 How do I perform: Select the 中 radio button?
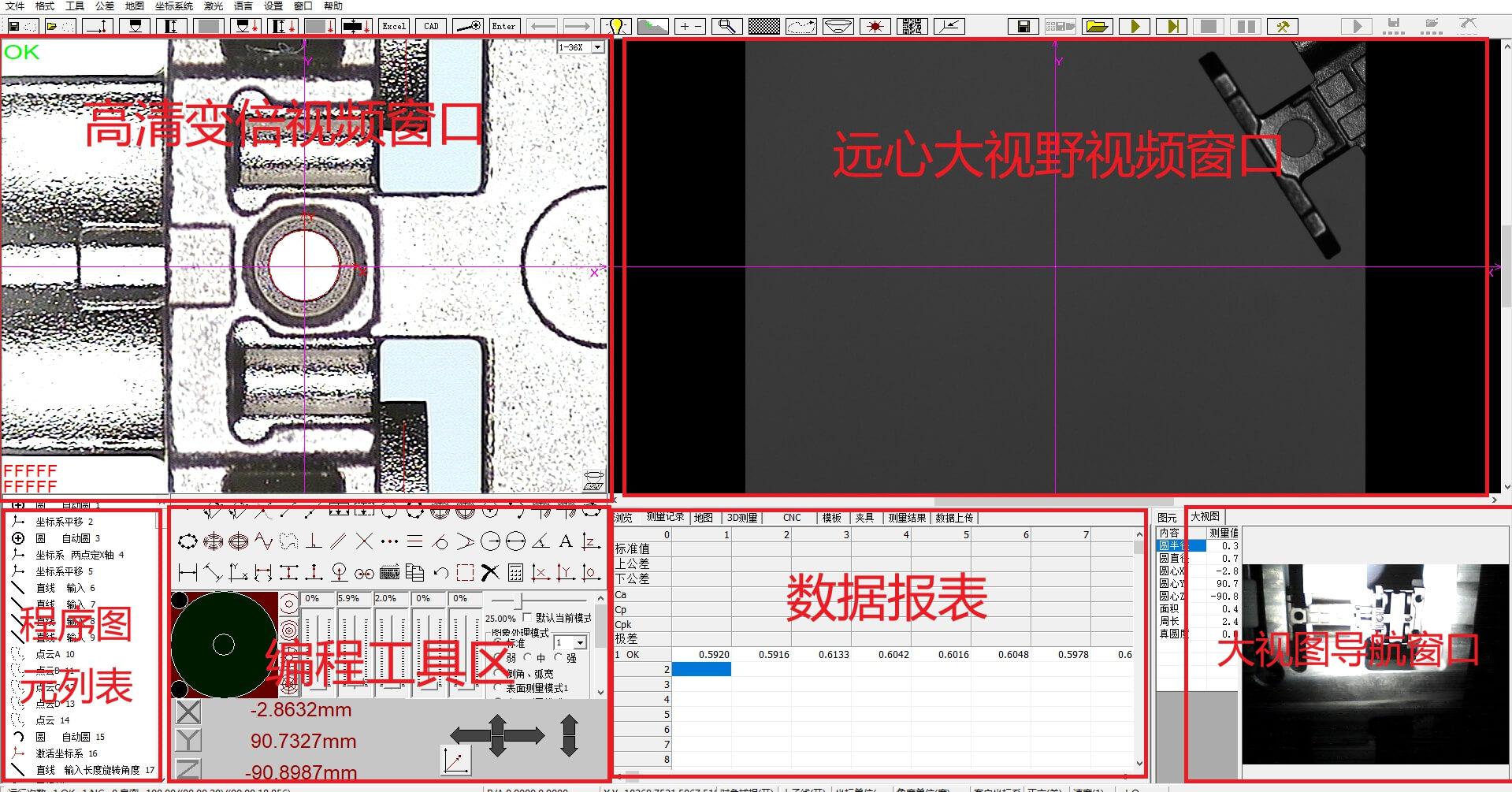coord(528,658)
